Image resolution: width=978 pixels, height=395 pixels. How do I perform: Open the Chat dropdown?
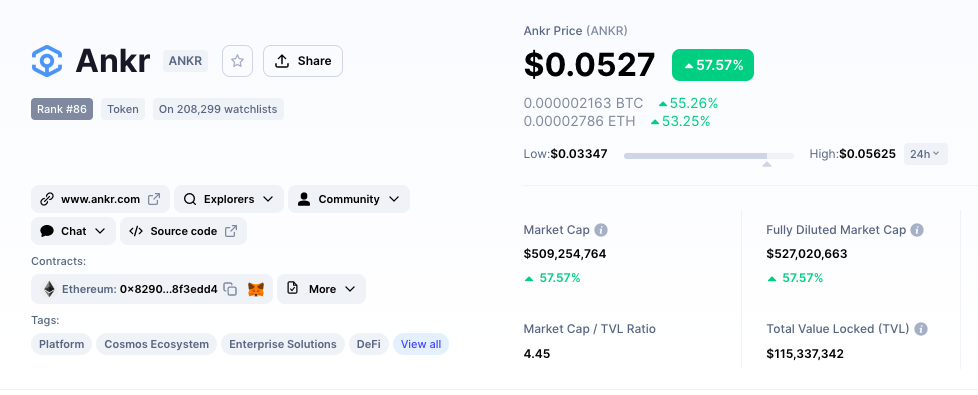point(74,231)
